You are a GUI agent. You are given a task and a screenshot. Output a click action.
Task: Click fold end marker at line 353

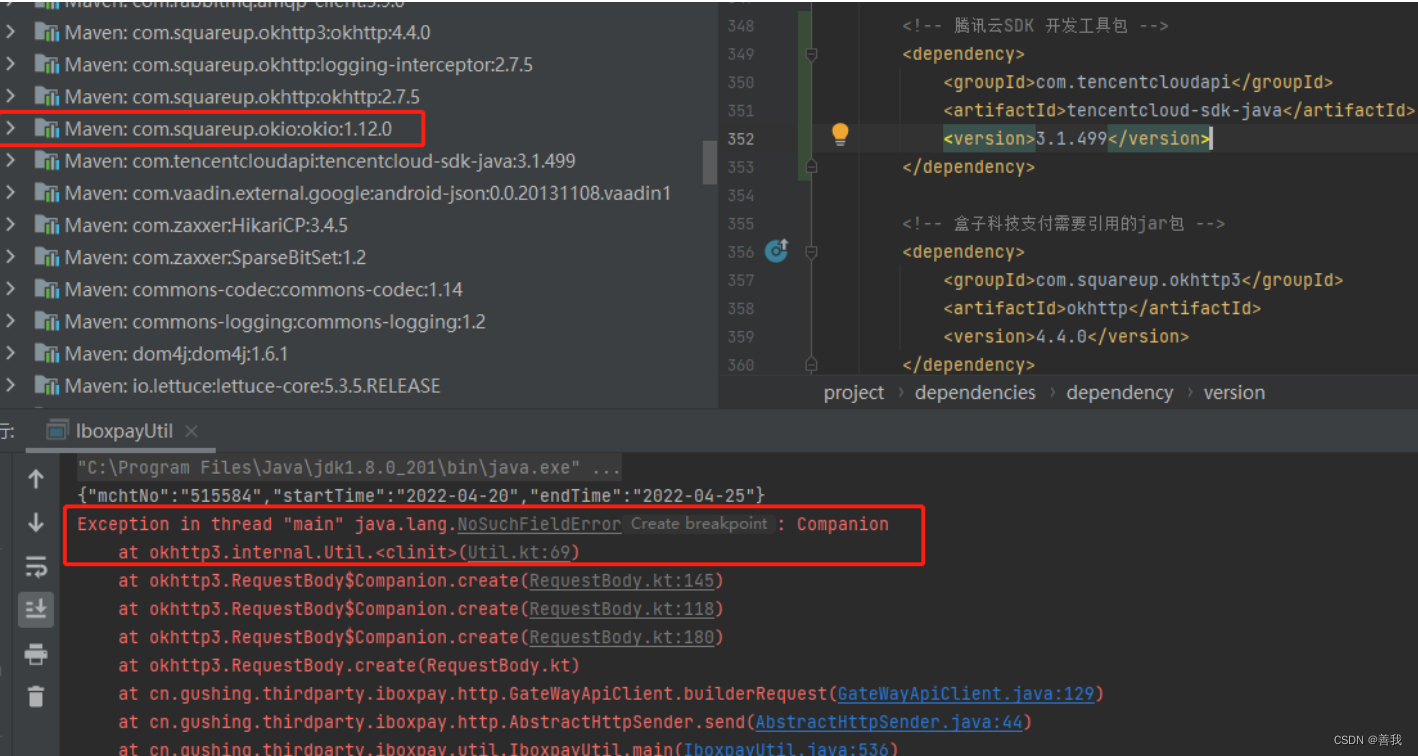click(x=811, y=167)
